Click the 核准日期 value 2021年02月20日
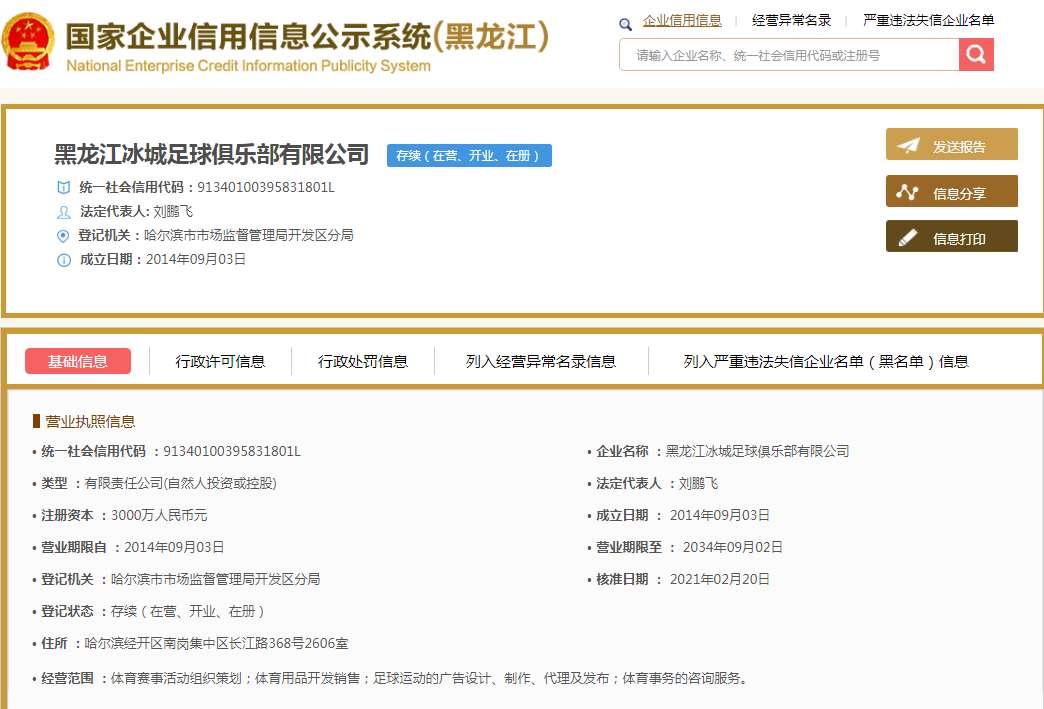 click(720, 579)
